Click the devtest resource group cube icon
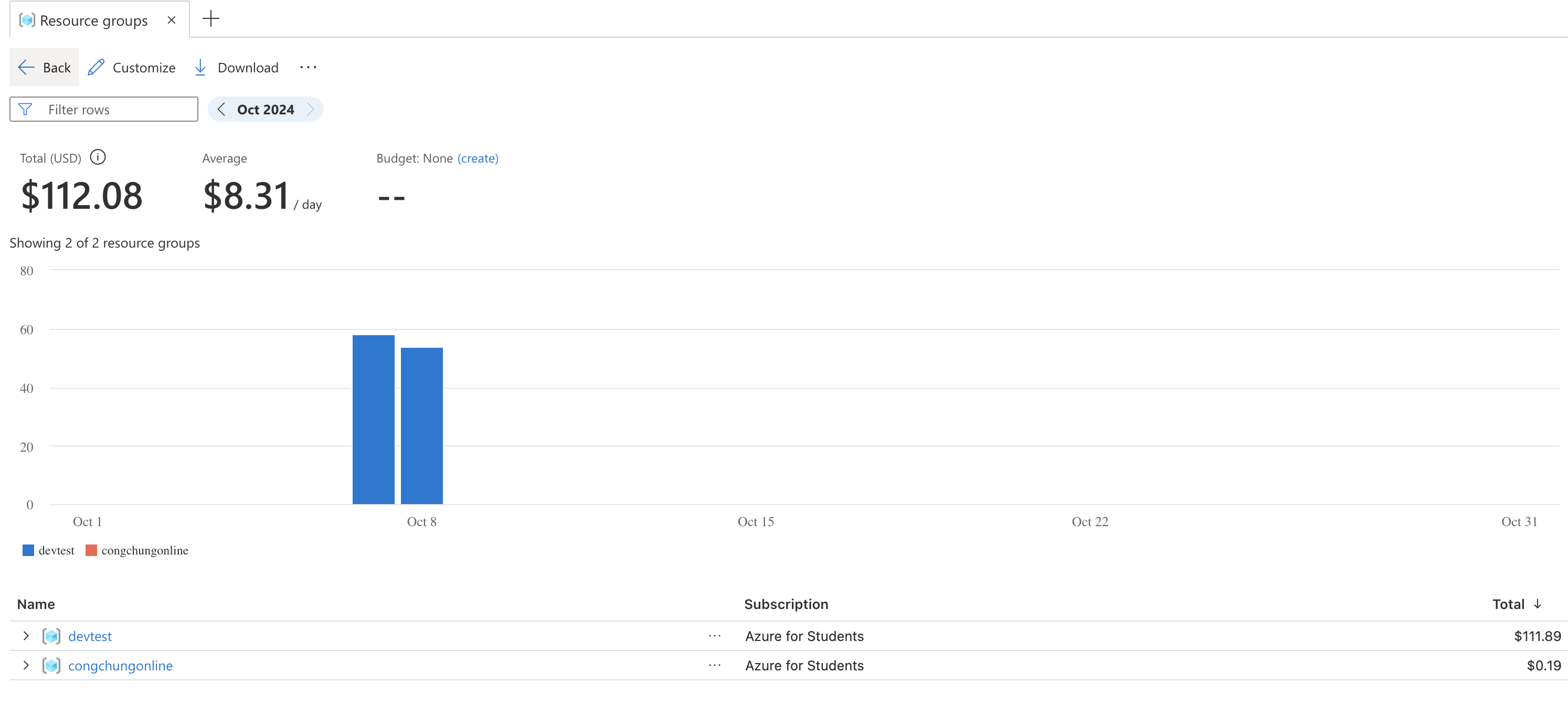This screenshot has width=1568, height=705. coord(51,636)
